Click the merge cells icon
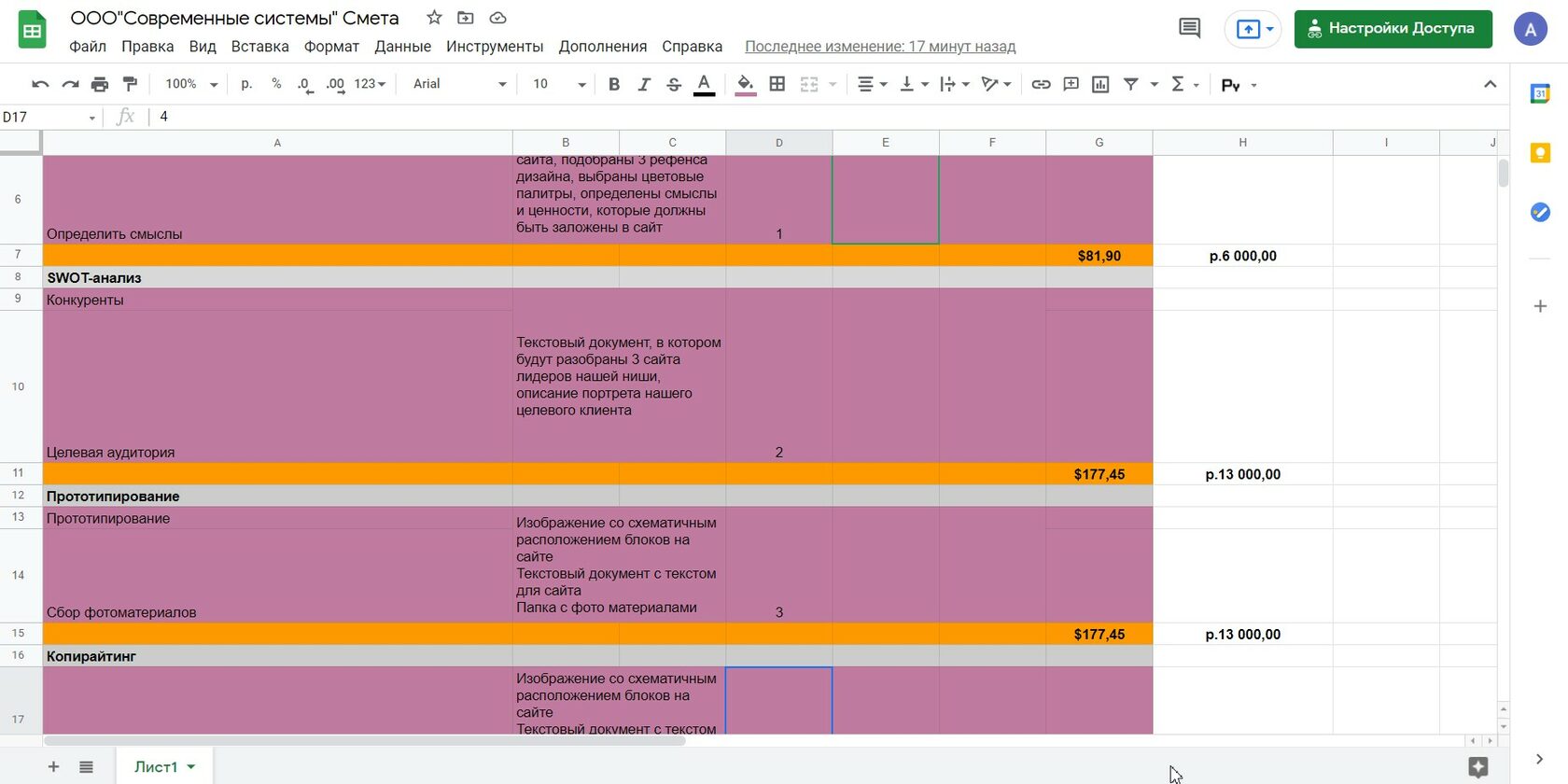This screenshot has width=1568, height=784. pos(809,84)
